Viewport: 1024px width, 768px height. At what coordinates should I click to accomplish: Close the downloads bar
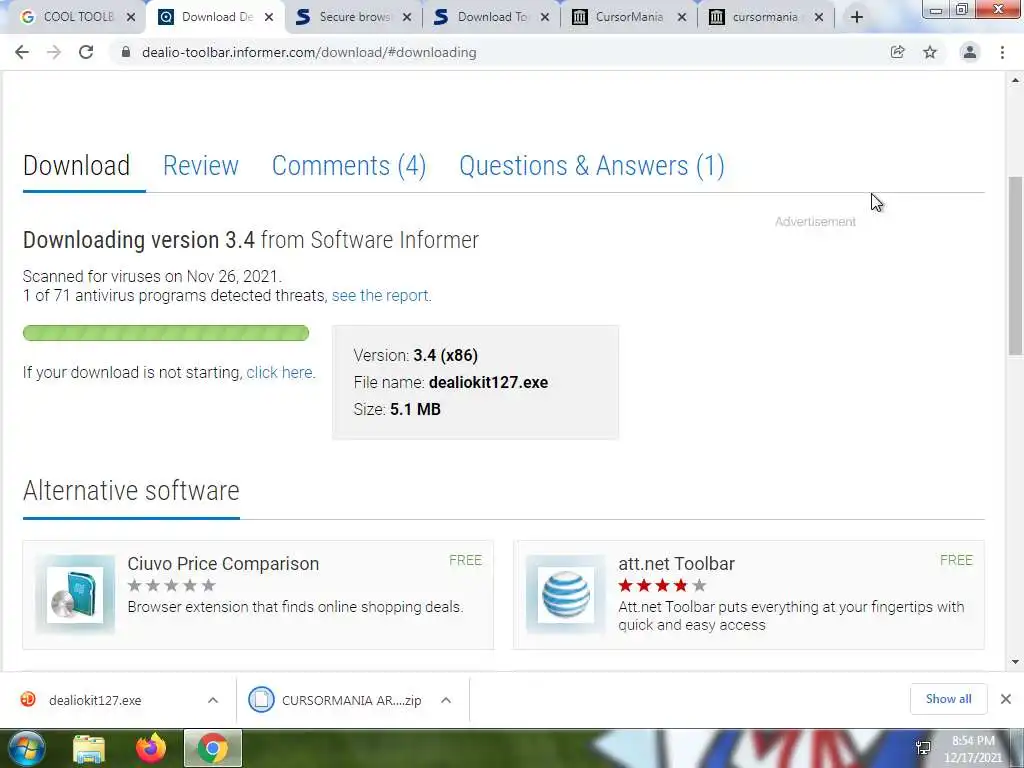tap(1006, 699)
